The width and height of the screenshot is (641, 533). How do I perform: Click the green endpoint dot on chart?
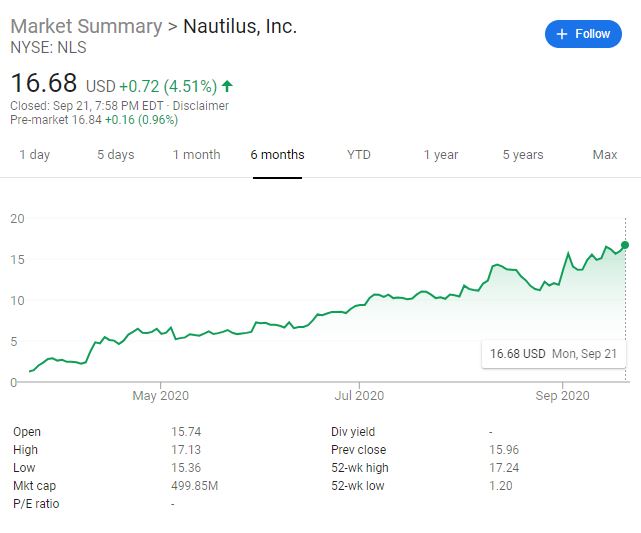[x=625, y=245]
